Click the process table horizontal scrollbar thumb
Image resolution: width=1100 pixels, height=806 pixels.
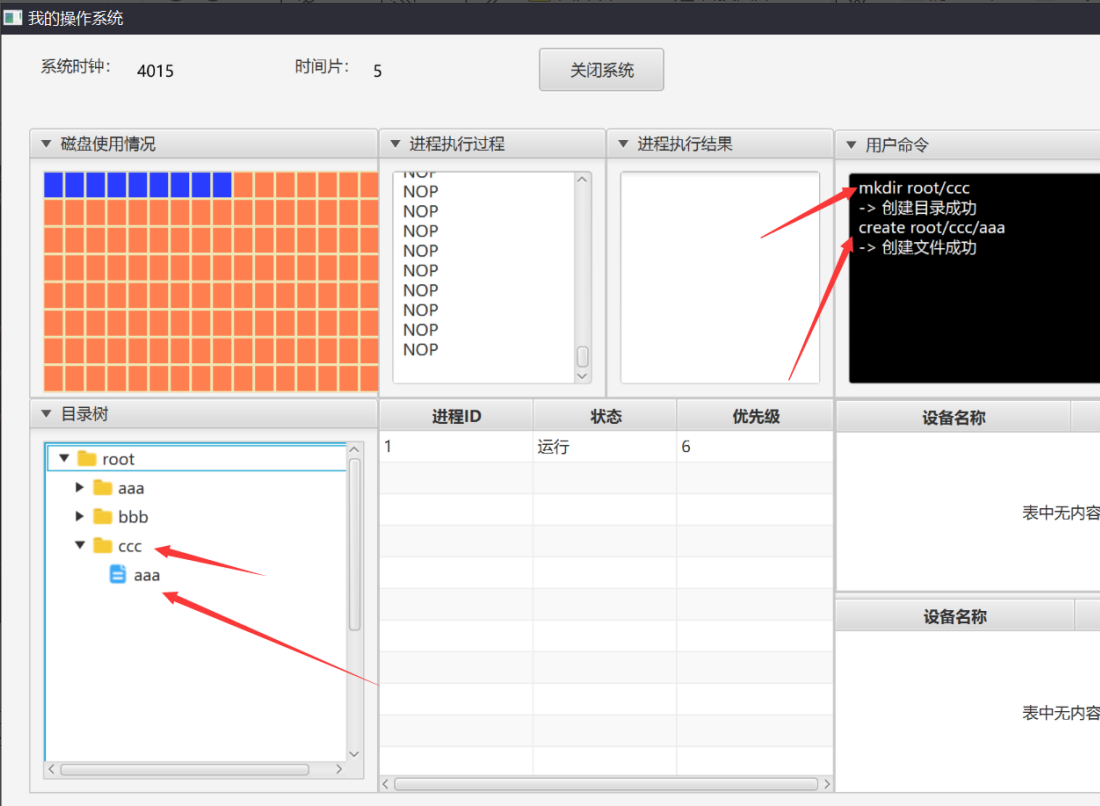[x=606, y=784]
